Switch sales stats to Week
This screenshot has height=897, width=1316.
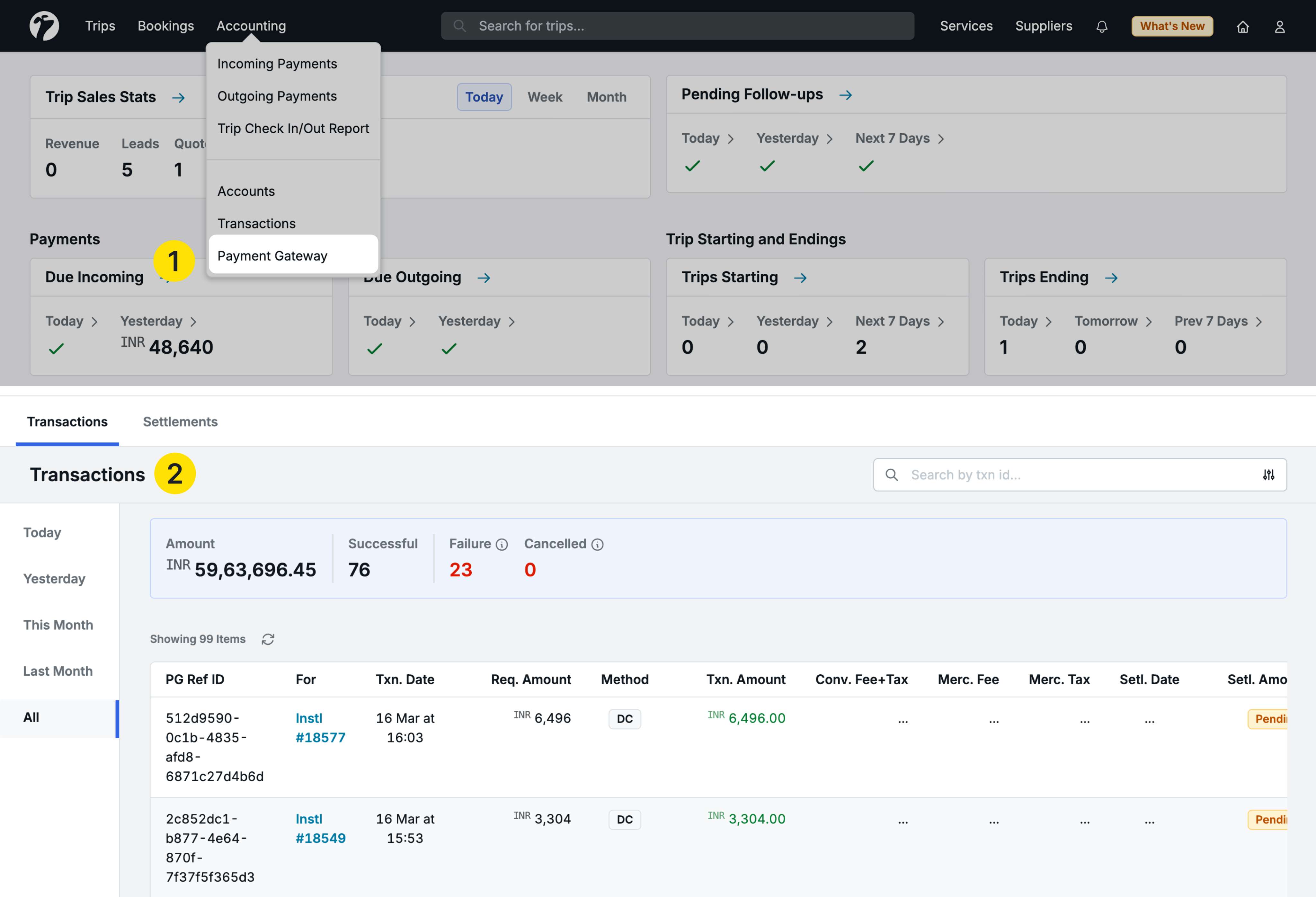pyautogui.click(x=545, y=97)
